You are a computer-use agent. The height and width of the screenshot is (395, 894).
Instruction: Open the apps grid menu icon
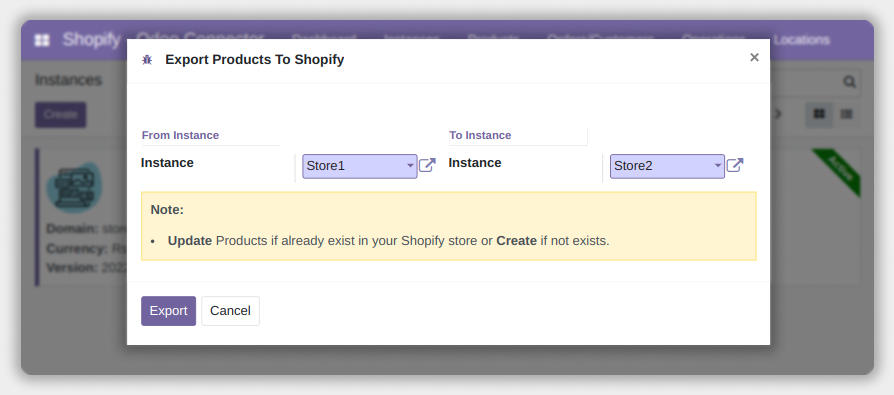pos(42,40)
